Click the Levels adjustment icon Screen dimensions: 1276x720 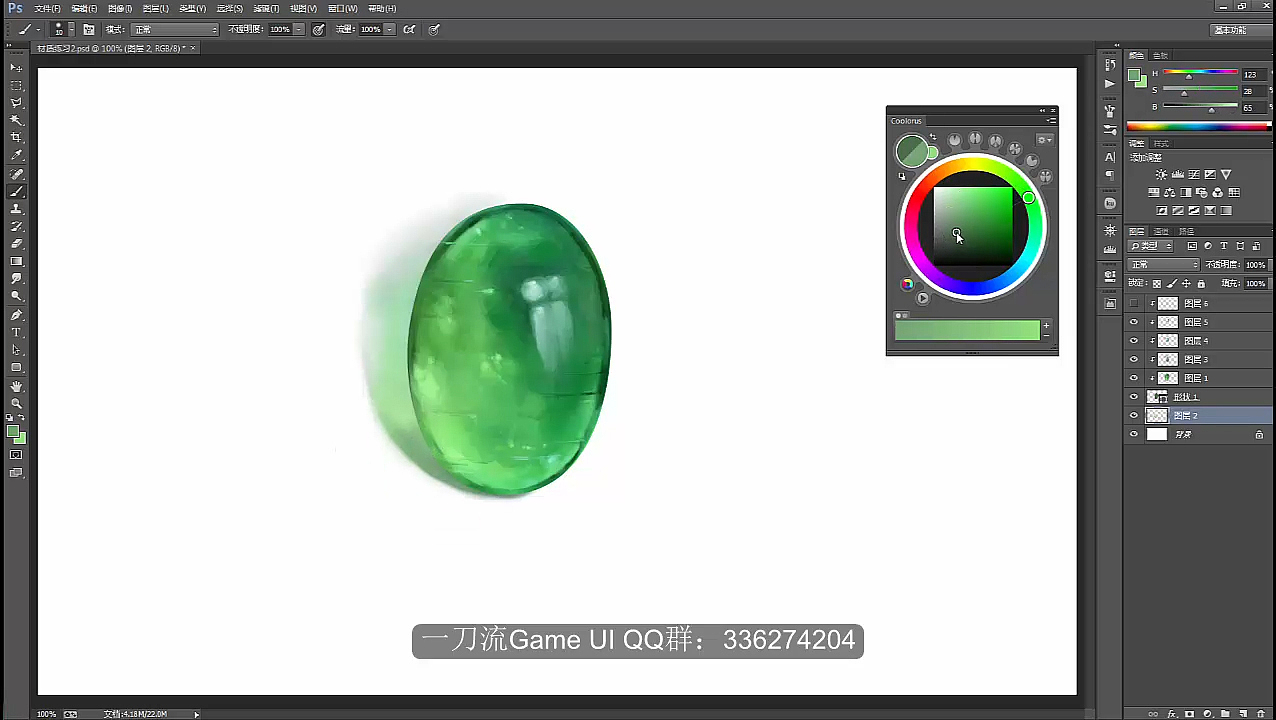click(x=1177, y=175)
